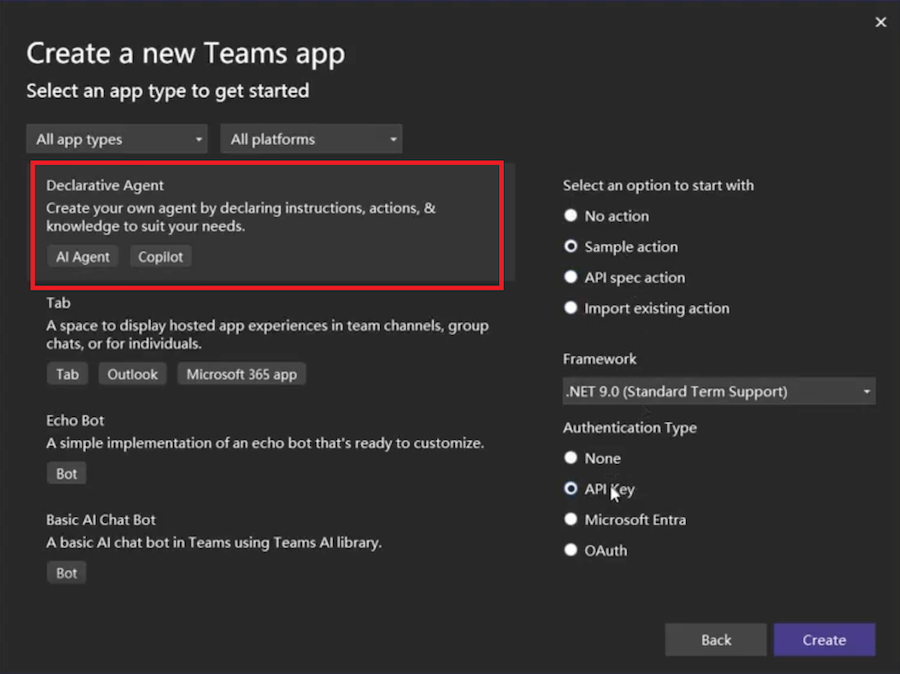The height and width of the screenshot is (674, 900).
Task: Click the Bot tag under Echo Bot
Action: tap(67, 474)
